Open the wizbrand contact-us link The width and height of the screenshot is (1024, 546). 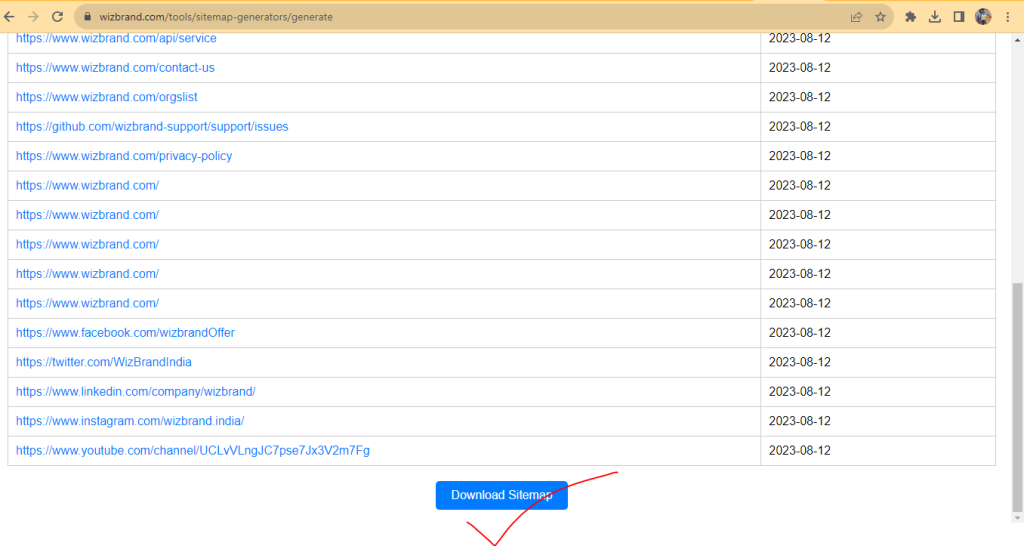115,68
